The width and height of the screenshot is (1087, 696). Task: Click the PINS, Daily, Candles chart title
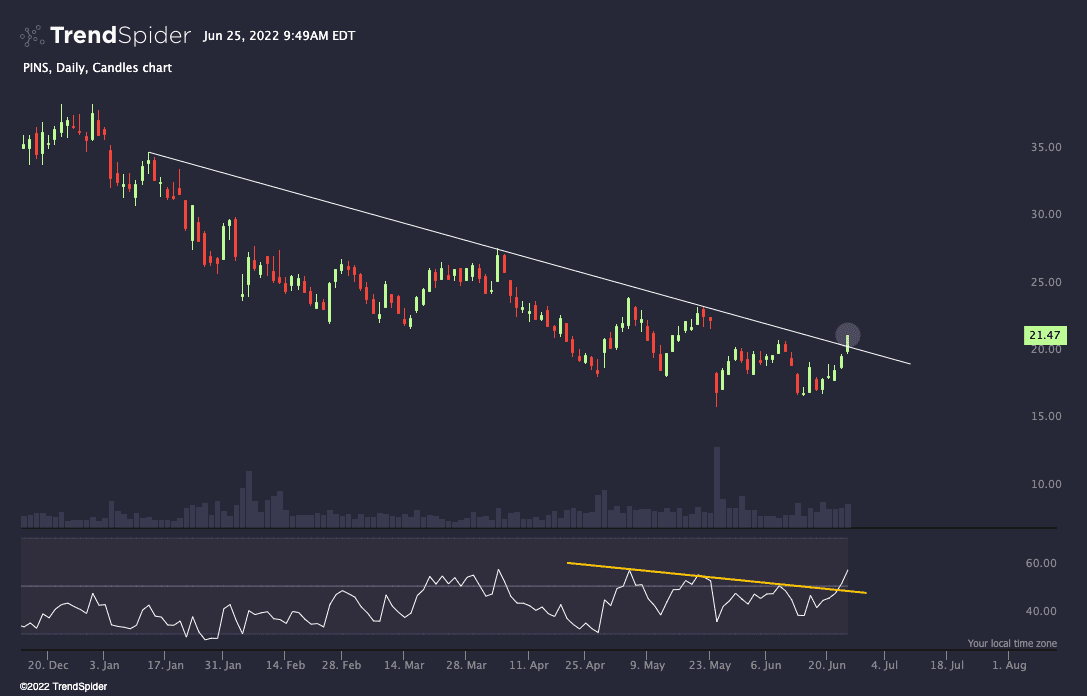97,68
